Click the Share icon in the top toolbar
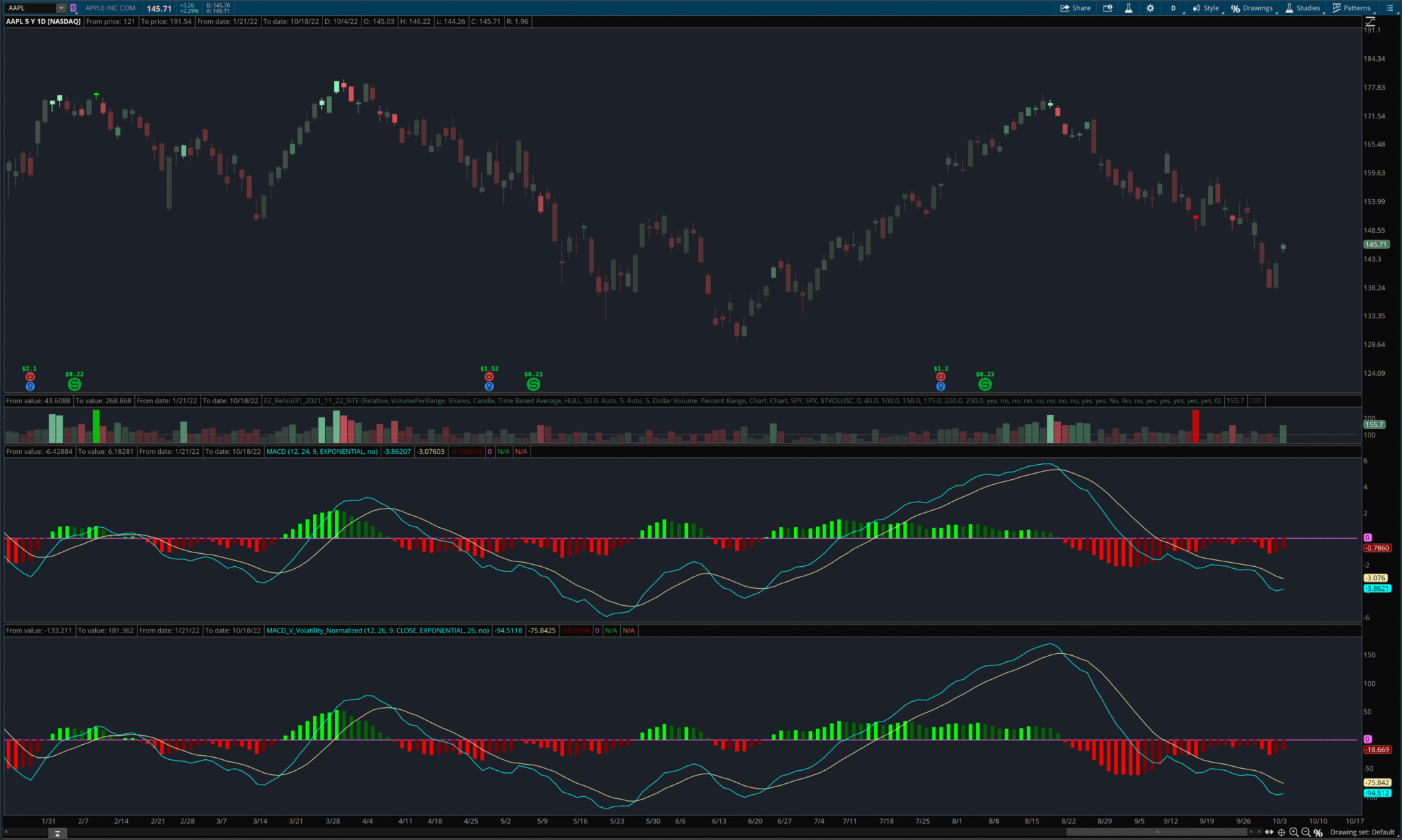This screenshot has height=840, width=1402. (1075, 8)
